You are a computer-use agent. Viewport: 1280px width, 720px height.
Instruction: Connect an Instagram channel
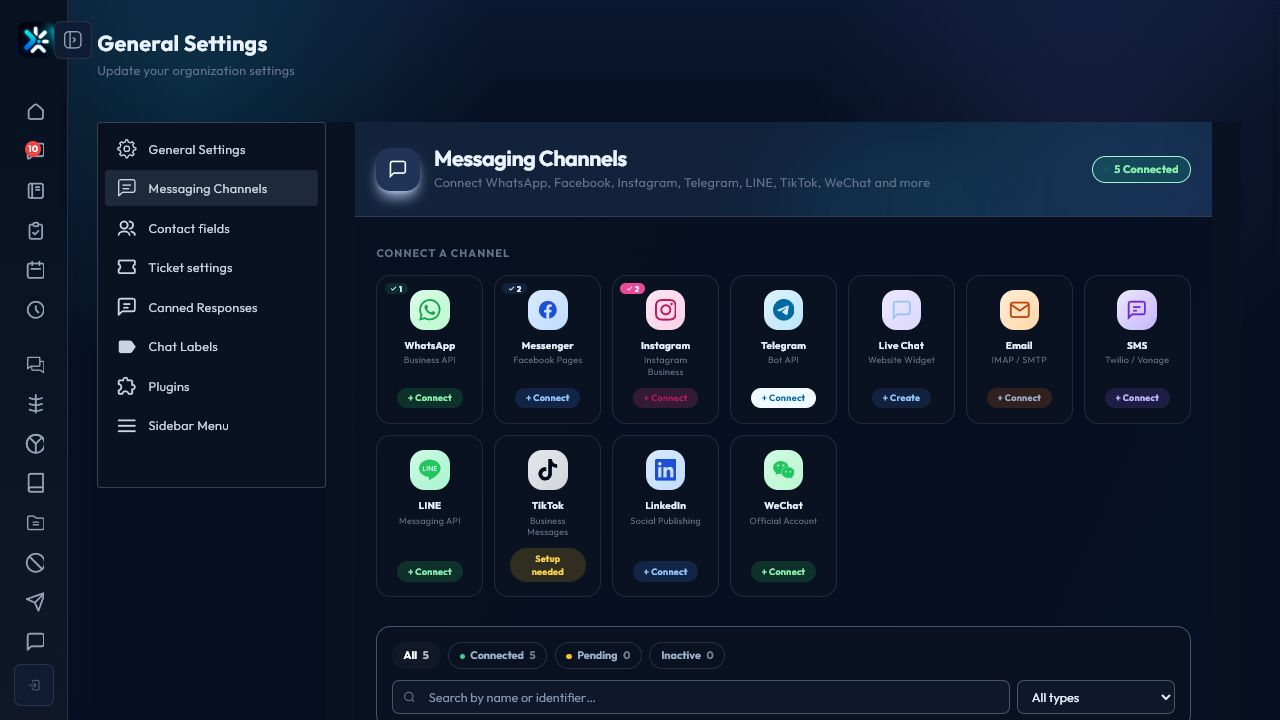666,398
